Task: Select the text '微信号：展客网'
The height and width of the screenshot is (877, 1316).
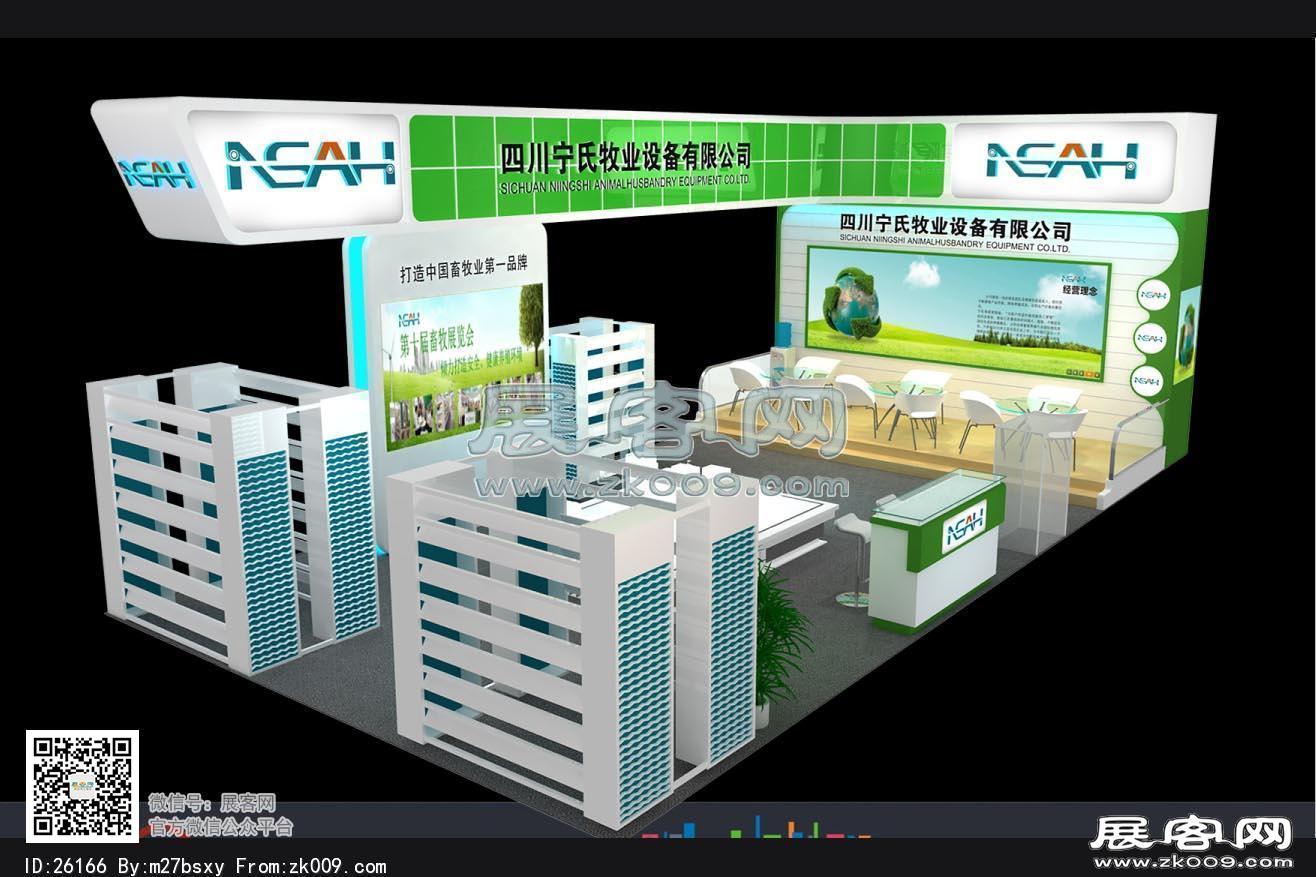Action: (212, 803)
